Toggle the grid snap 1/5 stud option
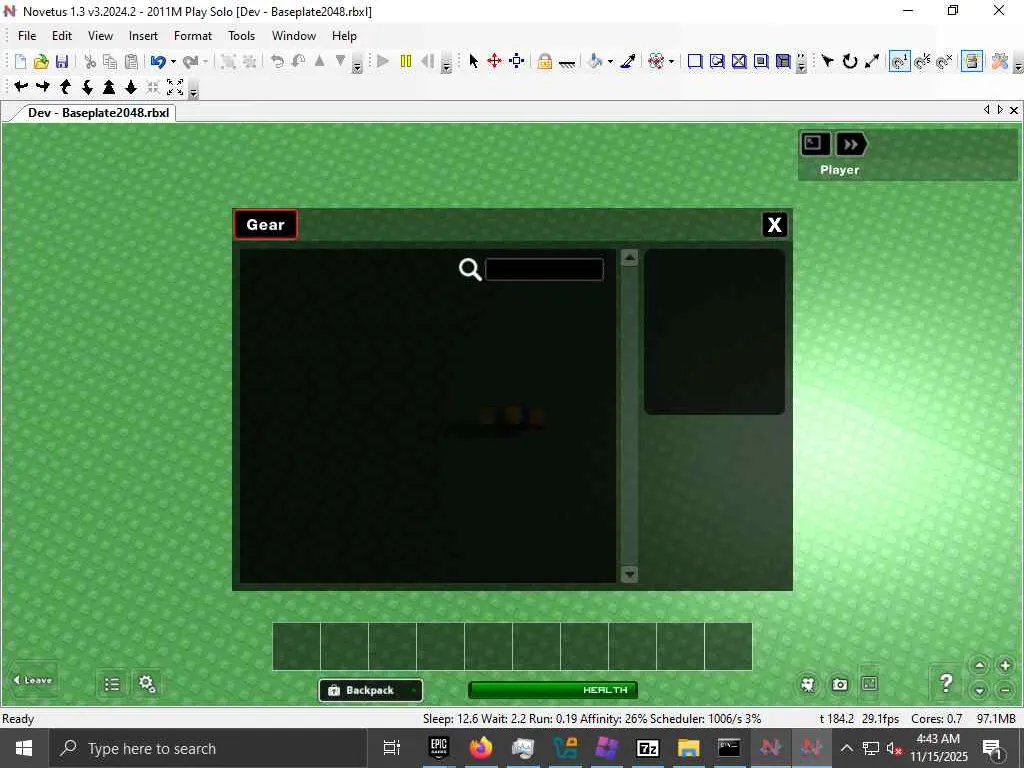 [x=922, y=61]
